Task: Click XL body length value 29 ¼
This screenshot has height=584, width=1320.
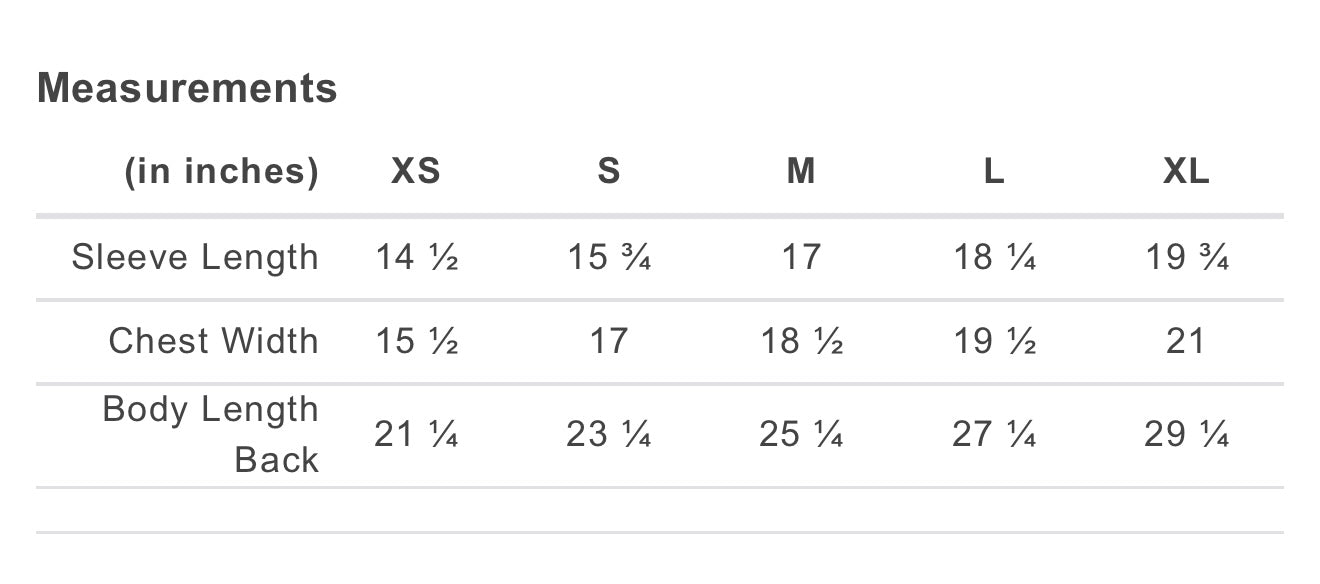Action: (1186, 434)
